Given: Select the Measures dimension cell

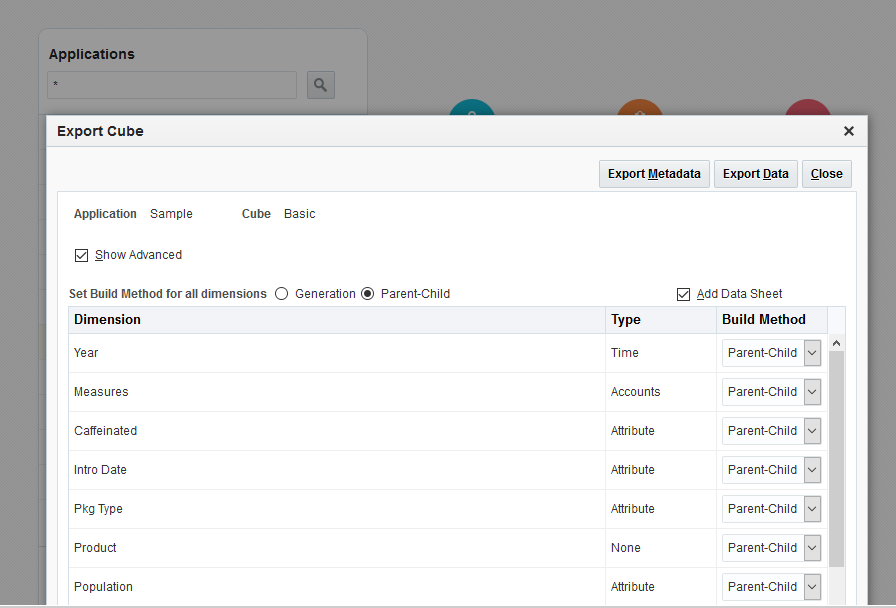Looking at the screenshot, I should click(337, 392).
